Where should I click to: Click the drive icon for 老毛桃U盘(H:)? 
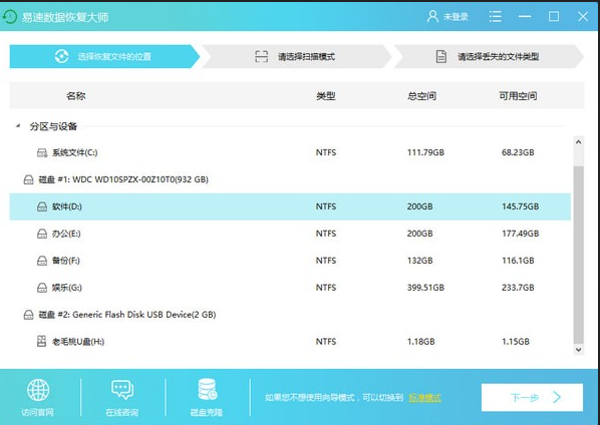[x=42, y=342]
